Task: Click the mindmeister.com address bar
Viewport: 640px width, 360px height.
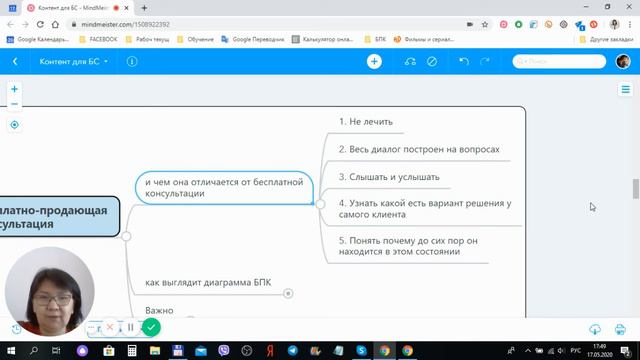Action: click(265, 24)
